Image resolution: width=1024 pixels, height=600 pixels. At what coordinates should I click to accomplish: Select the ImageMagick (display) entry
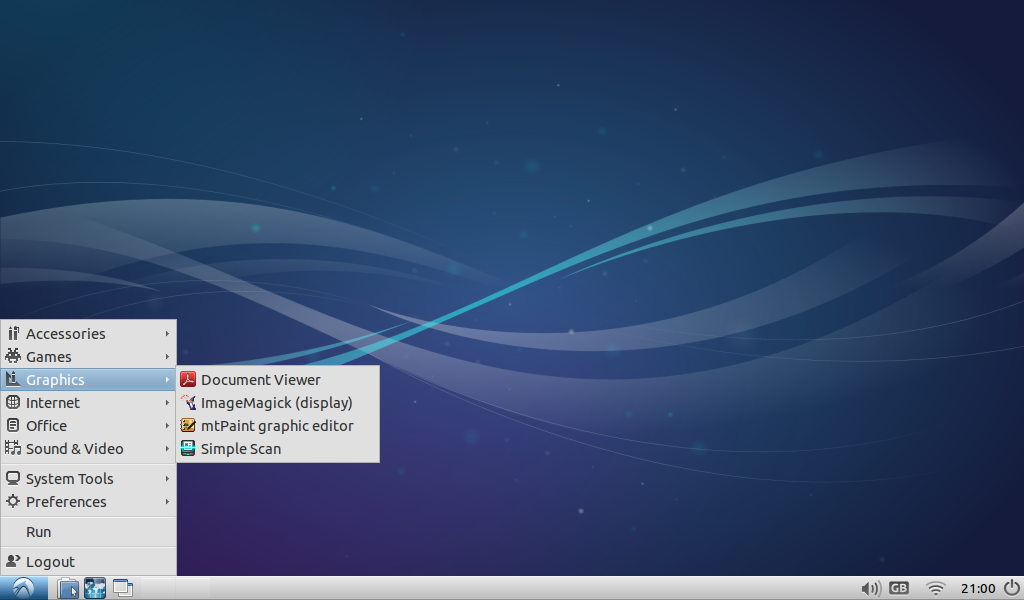point(276,402)
